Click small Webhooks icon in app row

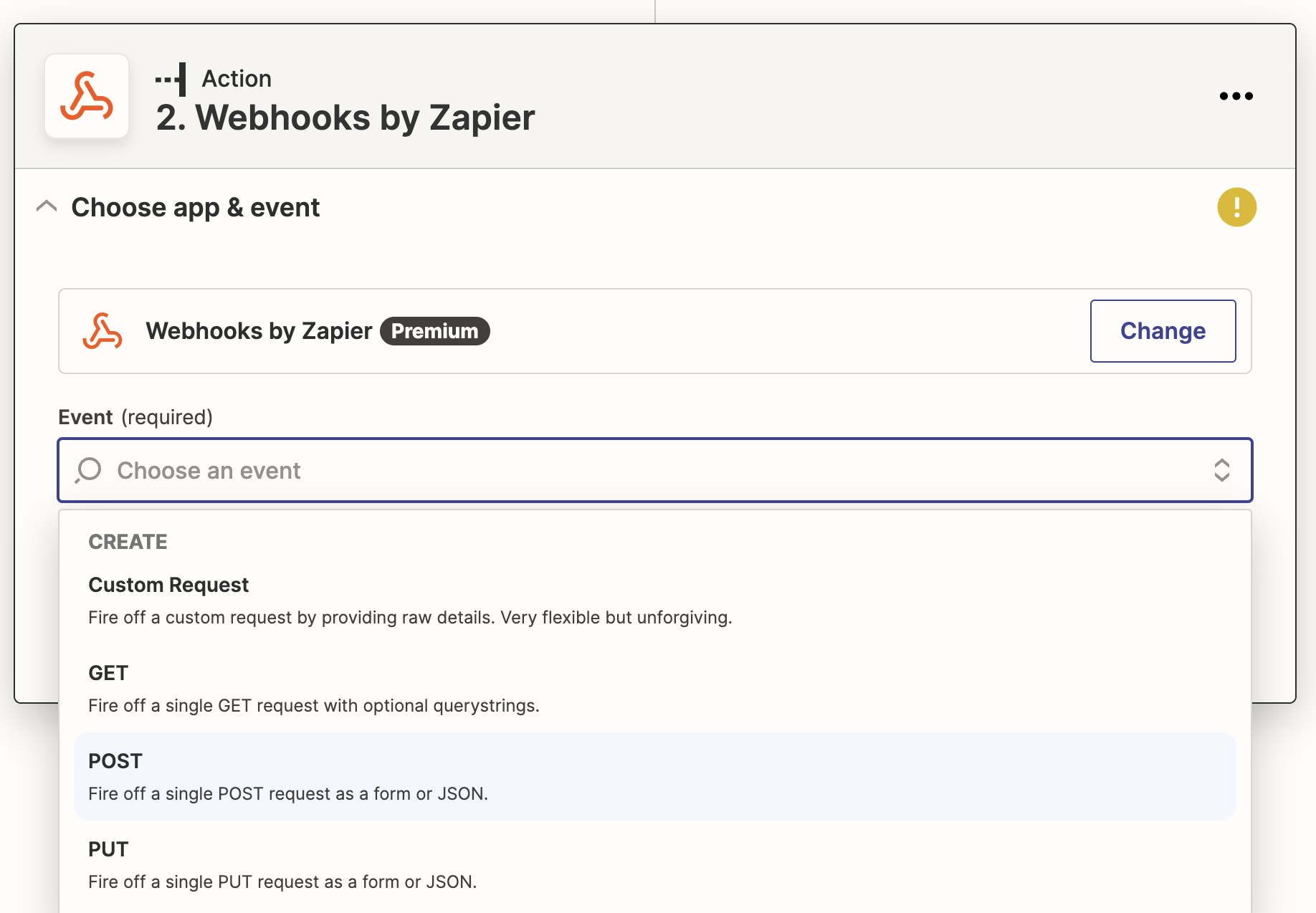tap(102, 331)
